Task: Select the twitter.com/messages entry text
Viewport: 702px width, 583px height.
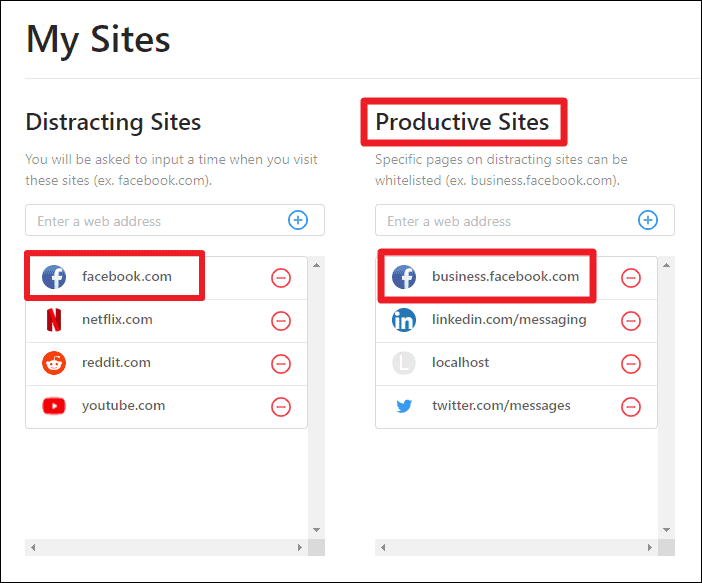Action: [501, 406]
